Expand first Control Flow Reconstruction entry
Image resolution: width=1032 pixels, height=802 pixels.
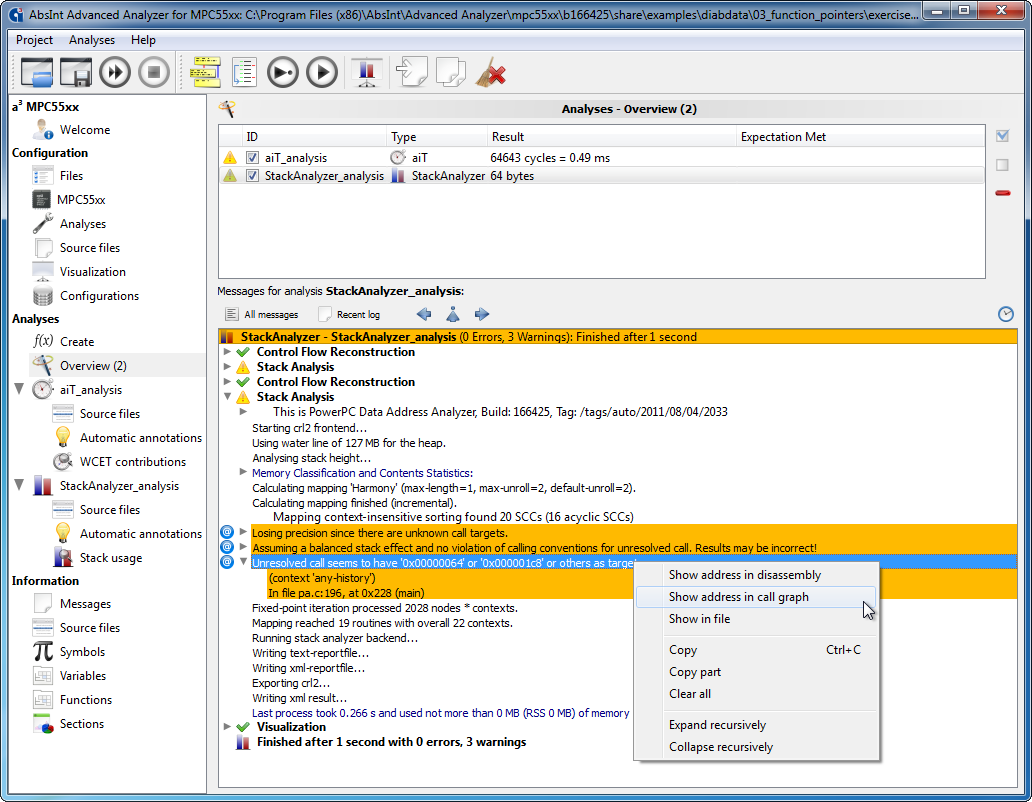pyautogui.click(x=227, y=351)
